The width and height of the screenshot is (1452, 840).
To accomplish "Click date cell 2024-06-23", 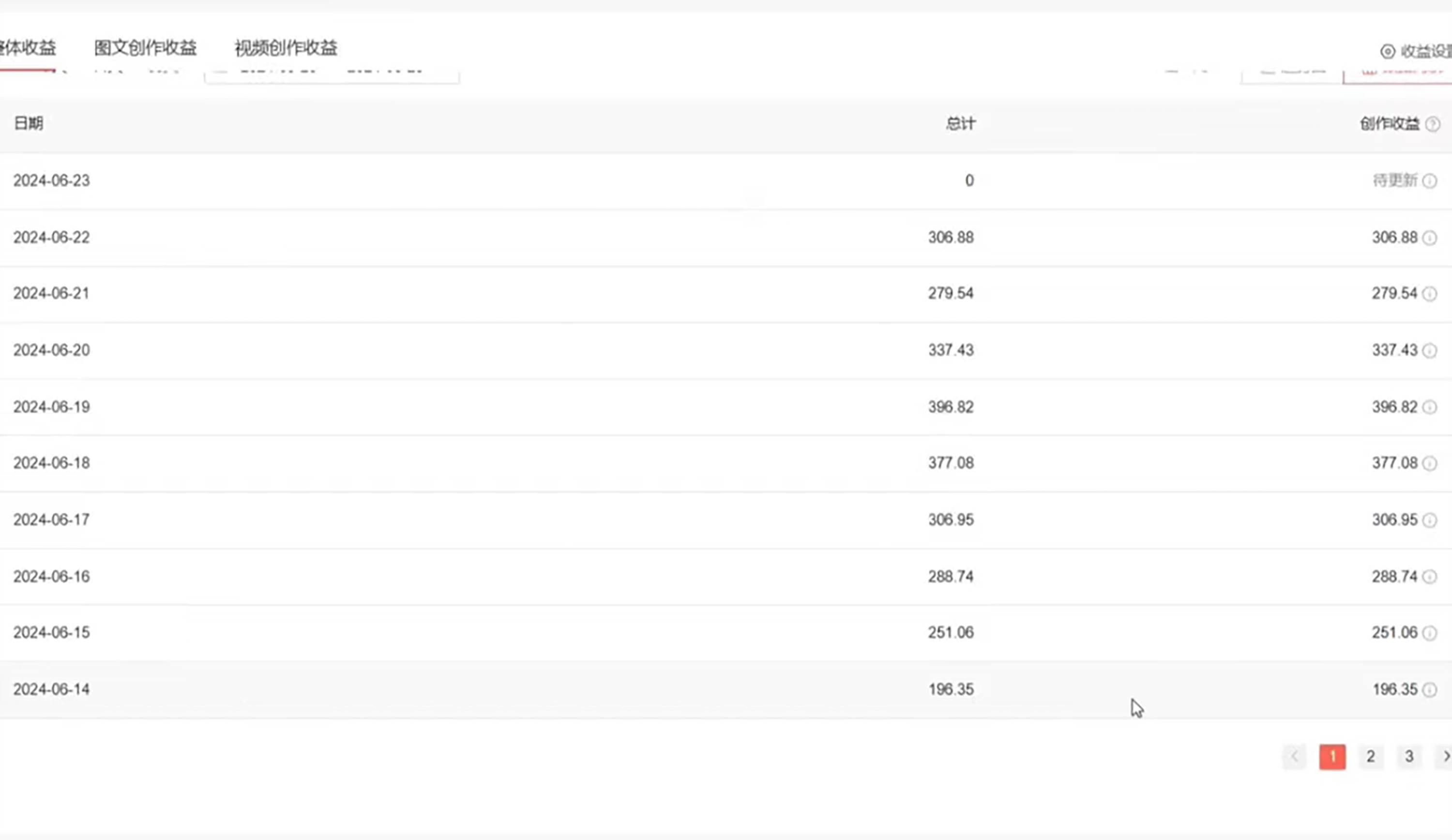I will pyautogui.click(x=51, y=180).
